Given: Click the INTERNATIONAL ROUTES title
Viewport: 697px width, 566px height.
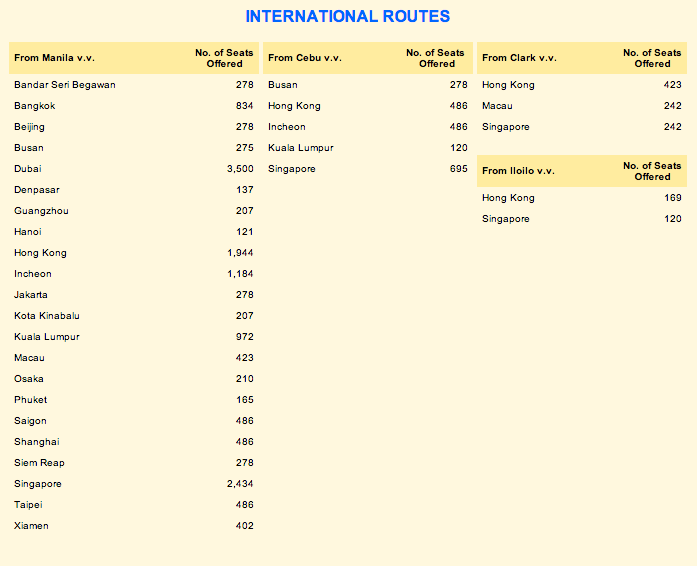Looking at the screenshot, I should (x=348, y=16).
